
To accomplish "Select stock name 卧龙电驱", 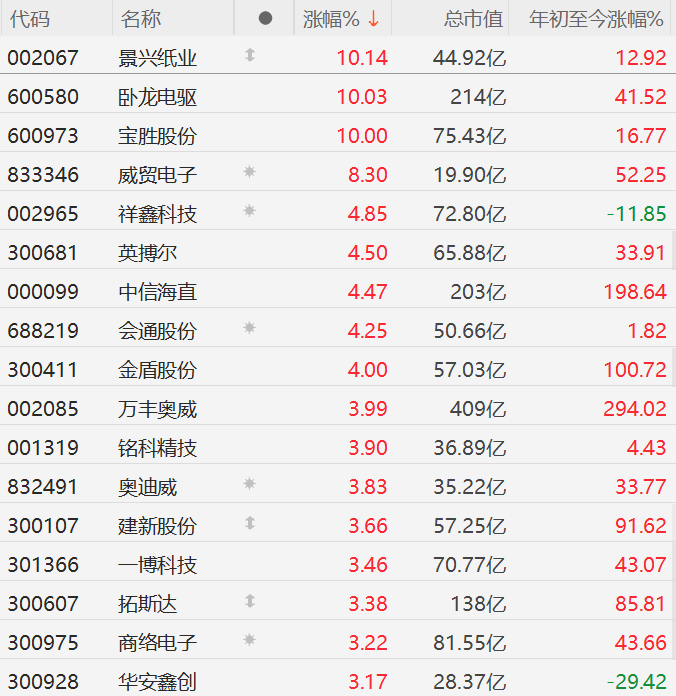I will (x=157, y=97).
